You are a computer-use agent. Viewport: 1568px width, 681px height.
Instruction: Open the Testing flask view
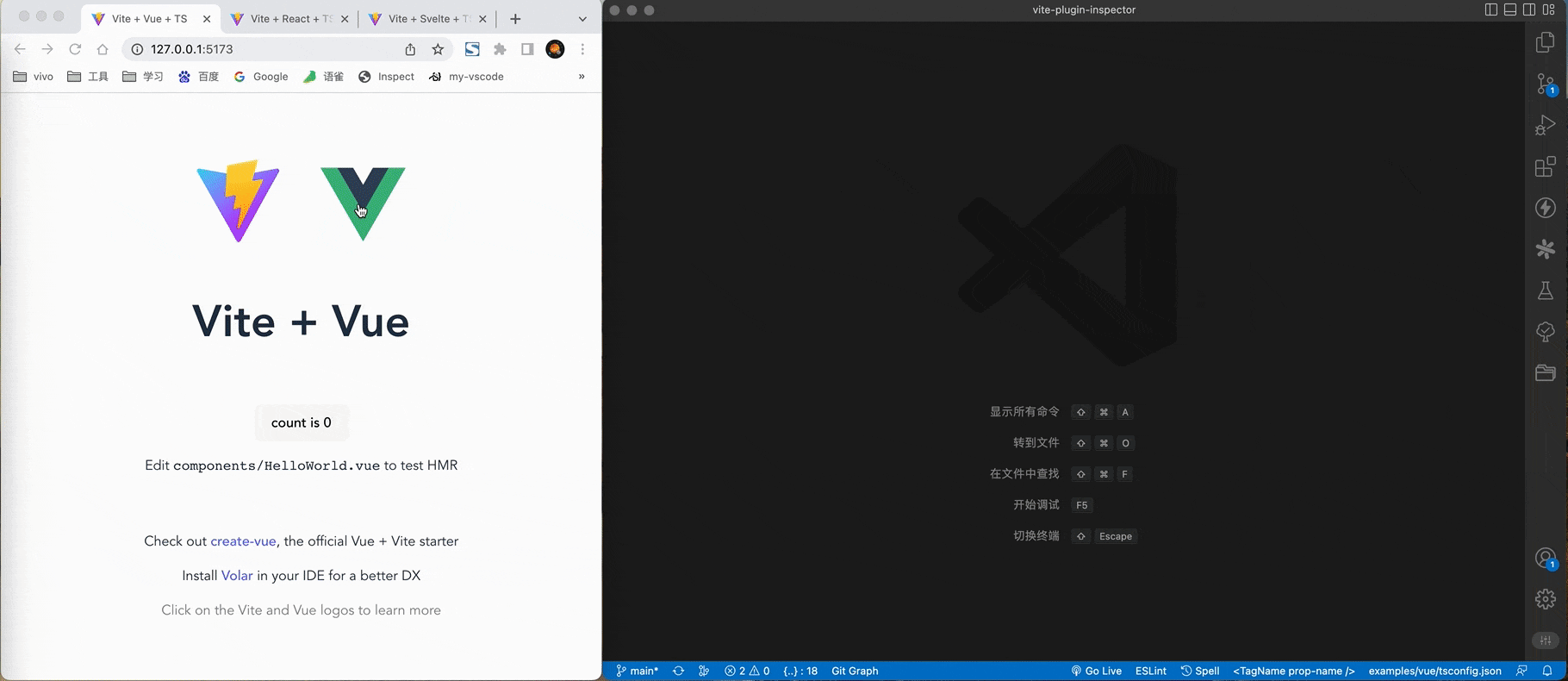(1546, 291)
